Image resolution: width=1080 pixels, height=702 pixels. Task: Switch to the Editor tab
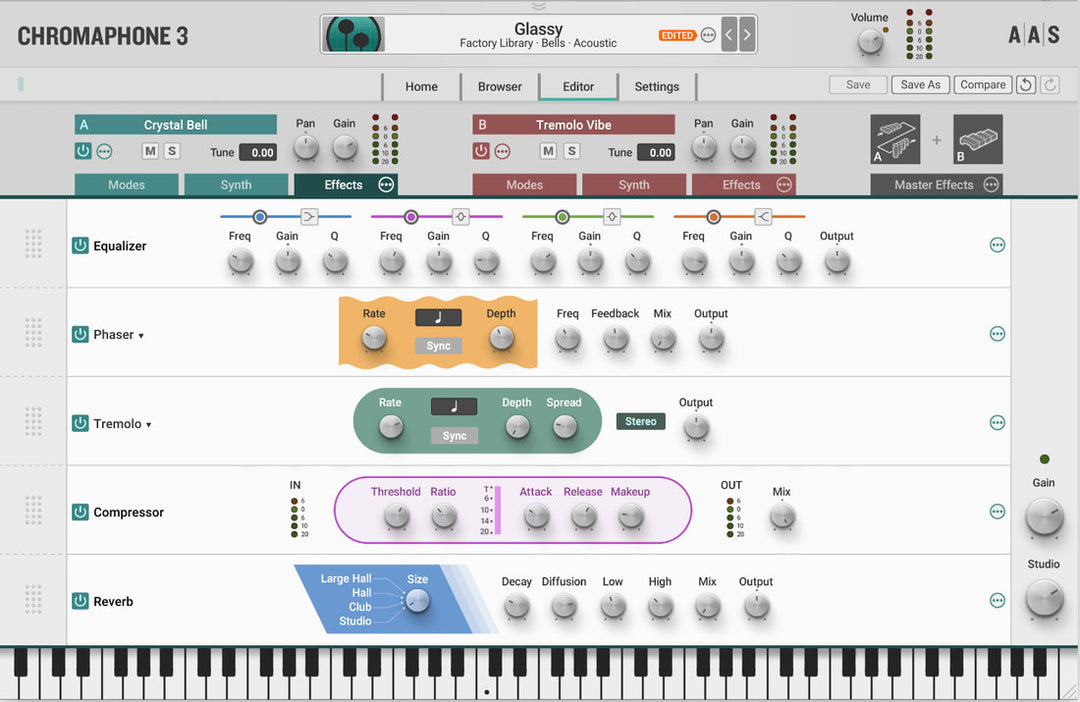579,87
